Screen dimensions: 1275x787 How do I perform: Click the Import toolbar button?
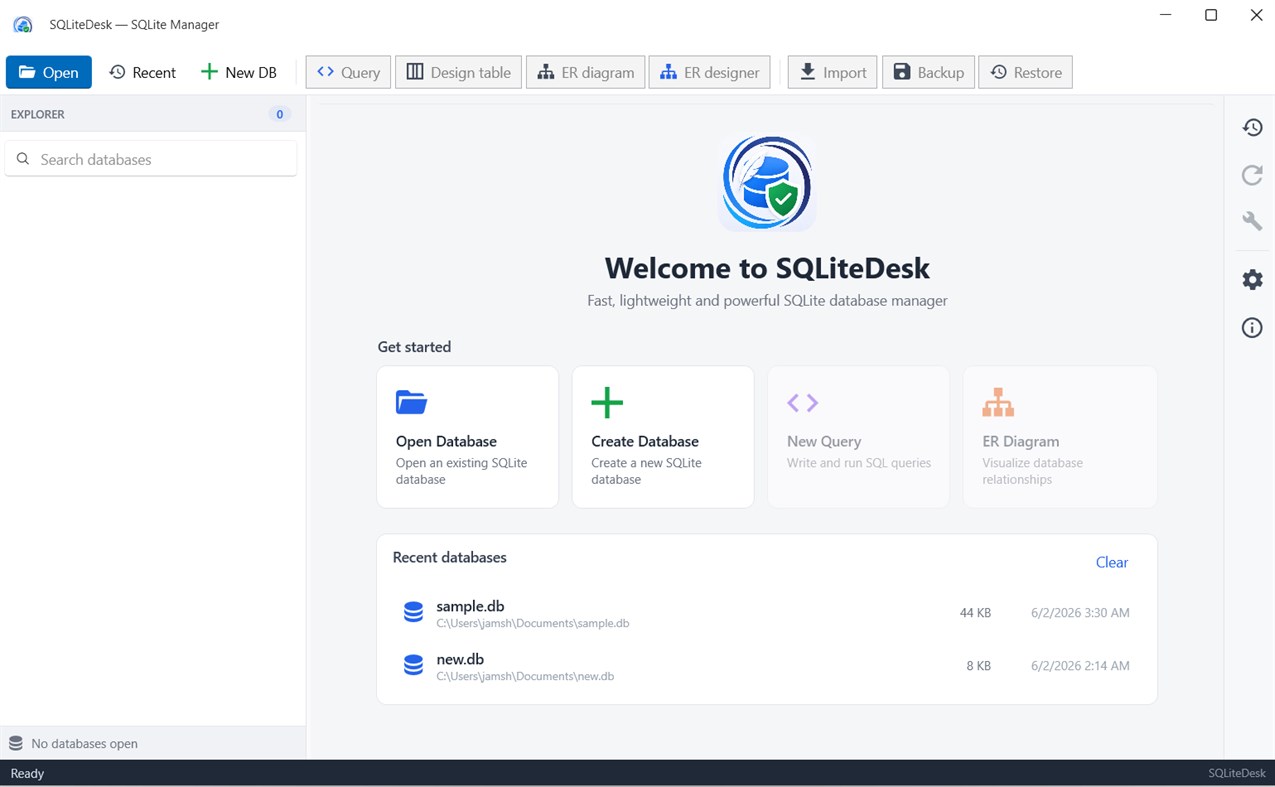tap(832, 72)
